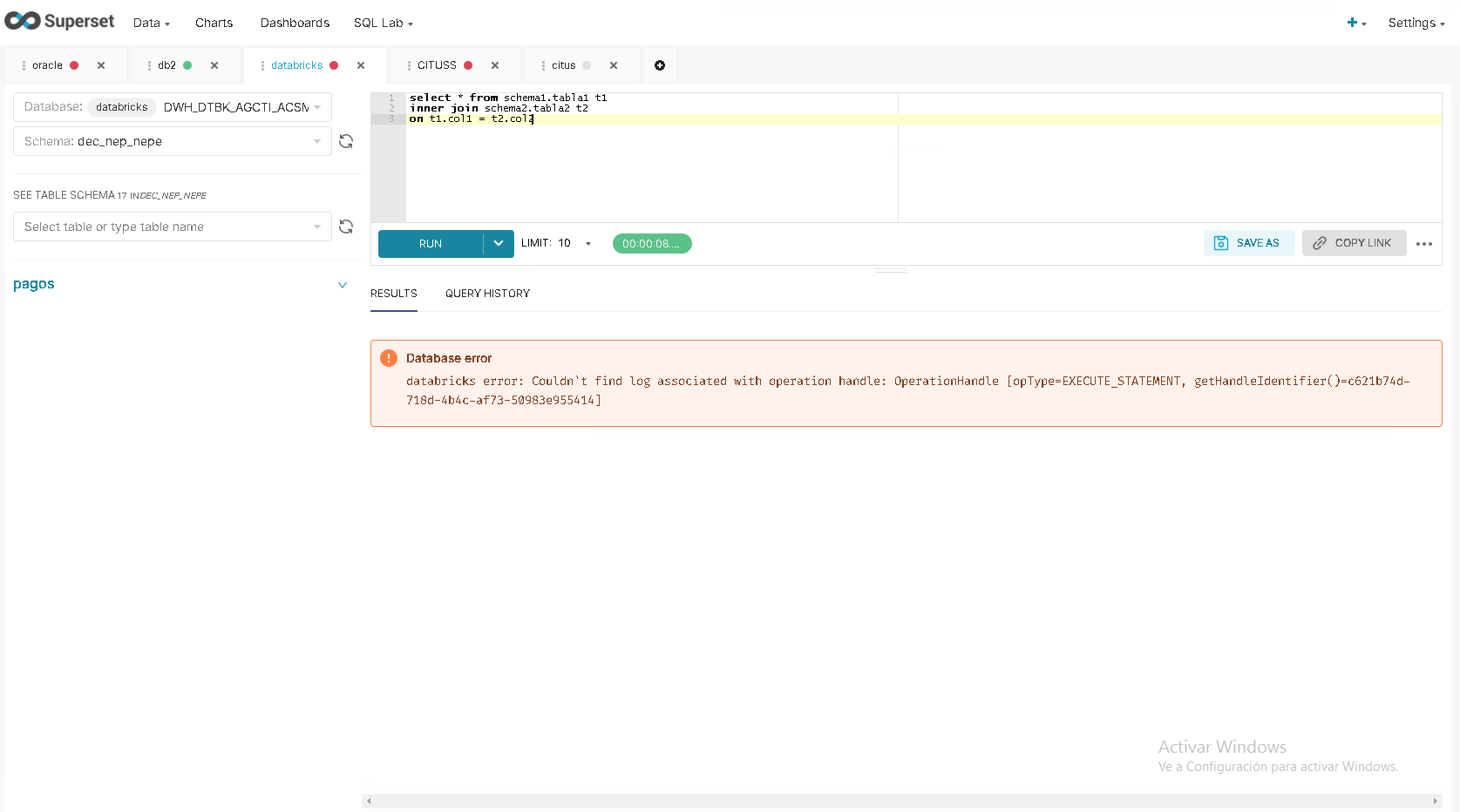
Task: Close the oracle tab
Action: tap(101, 65)
